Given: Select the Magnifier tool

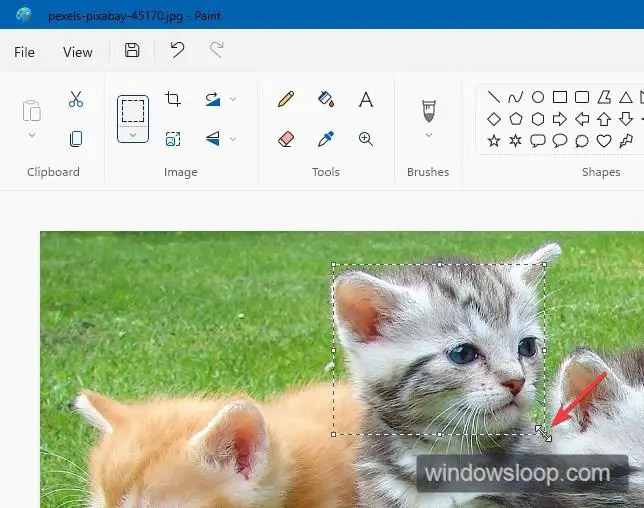Looking at the screenshot, I should coord(366,139).
